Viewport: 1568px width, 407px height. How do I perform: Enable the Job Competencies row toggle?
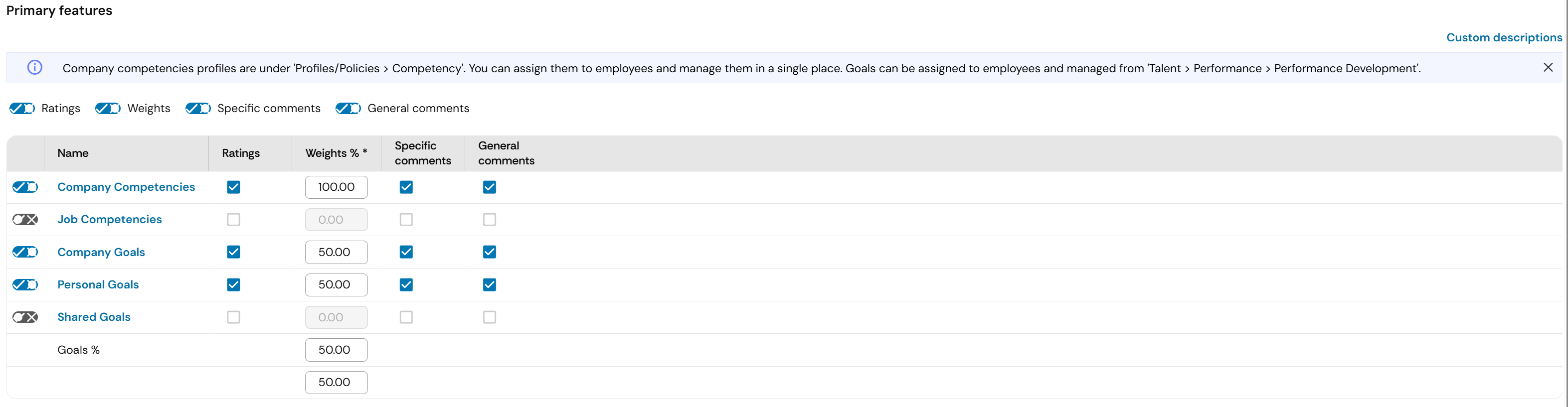tap(25, 220)
